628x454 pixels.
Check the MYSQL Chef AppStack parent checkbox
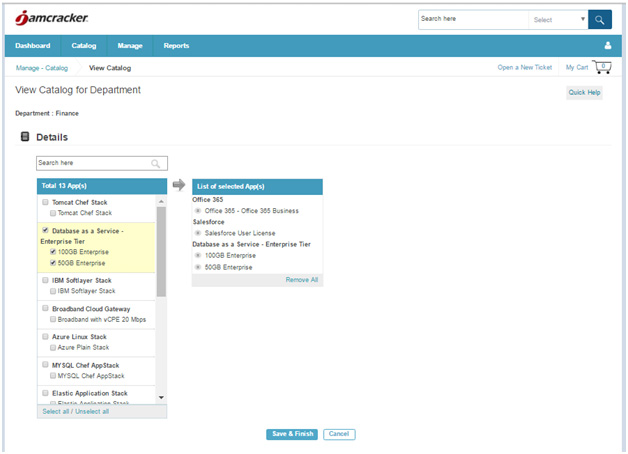coord(45,365)
